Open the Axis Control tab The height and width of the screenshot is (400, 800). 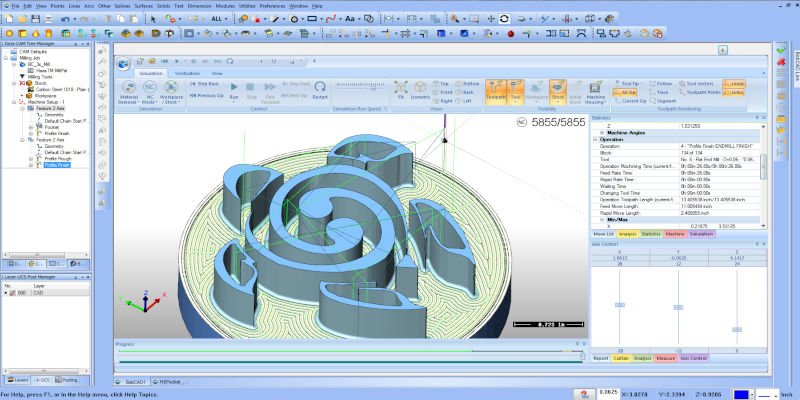click(x=694, y=358)
